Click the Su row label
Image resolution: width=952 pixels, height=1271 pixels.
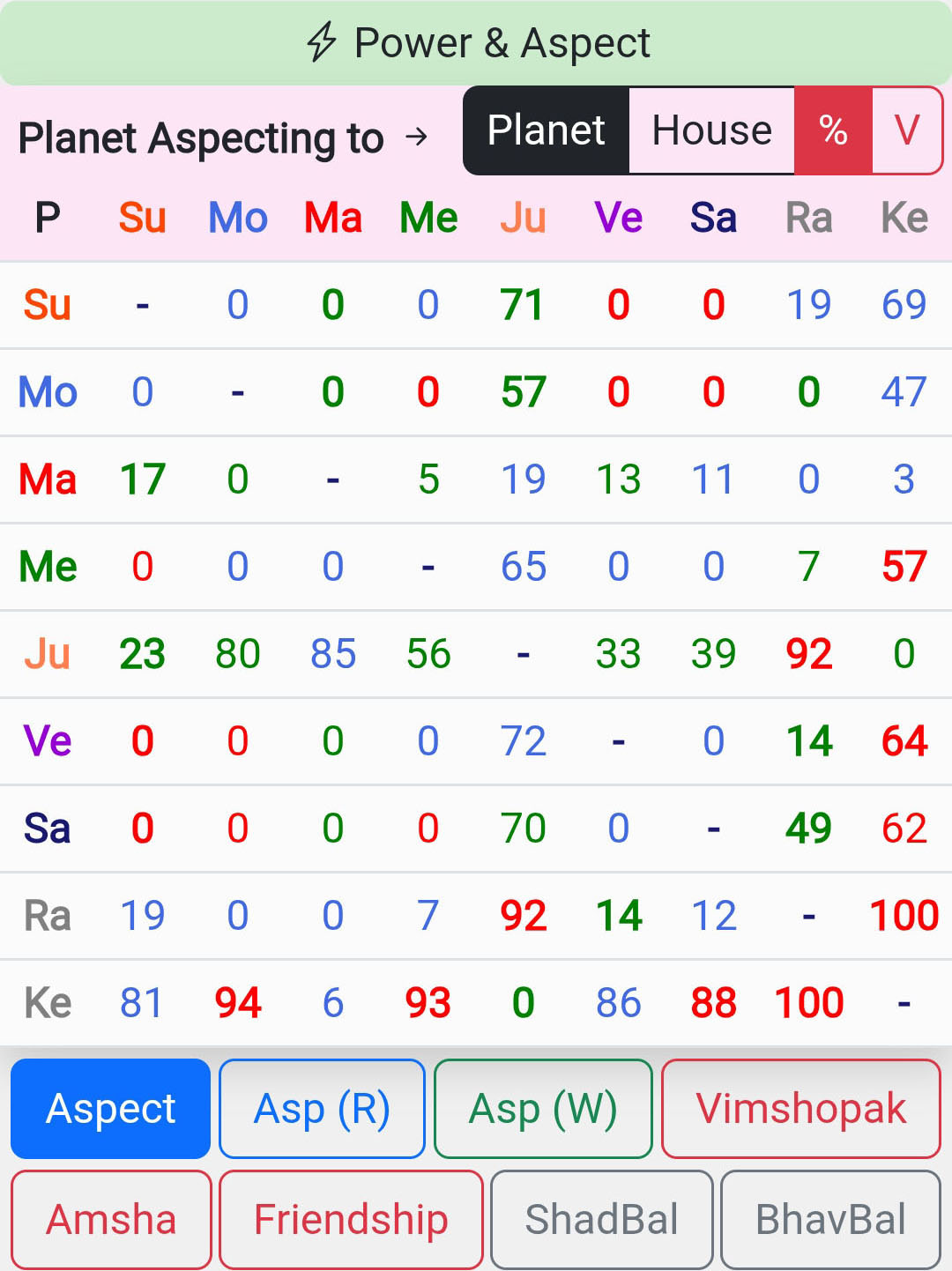pyautogui.click(x=48, y=305)
